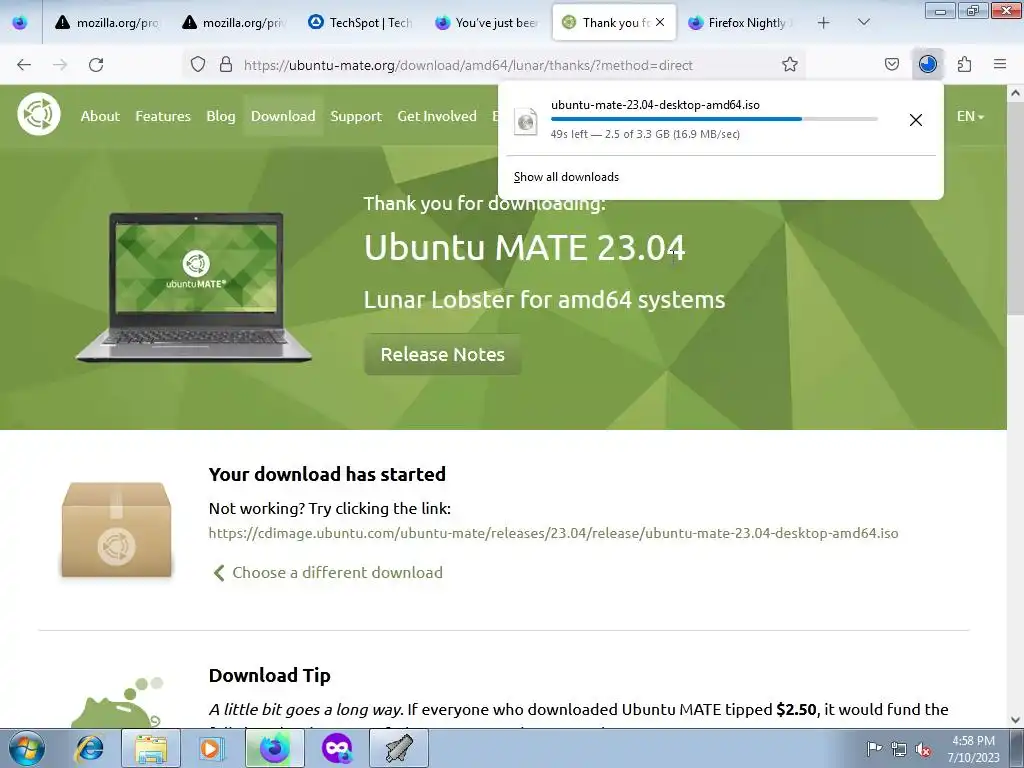The image size is (1024, 768).
Task: Switch to the TechSpot tab
Action: point(360,23)
